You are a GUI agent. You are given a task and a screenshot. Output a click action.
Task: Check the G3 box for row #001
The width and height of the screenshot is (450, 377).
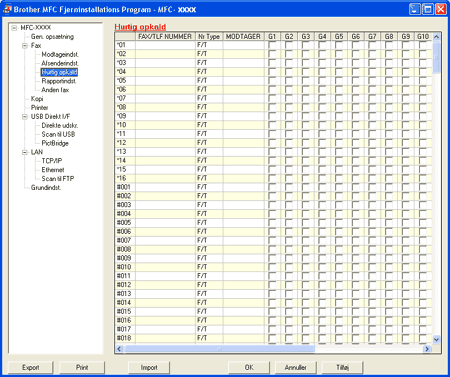pyautogui.click(x=305, y=187)
